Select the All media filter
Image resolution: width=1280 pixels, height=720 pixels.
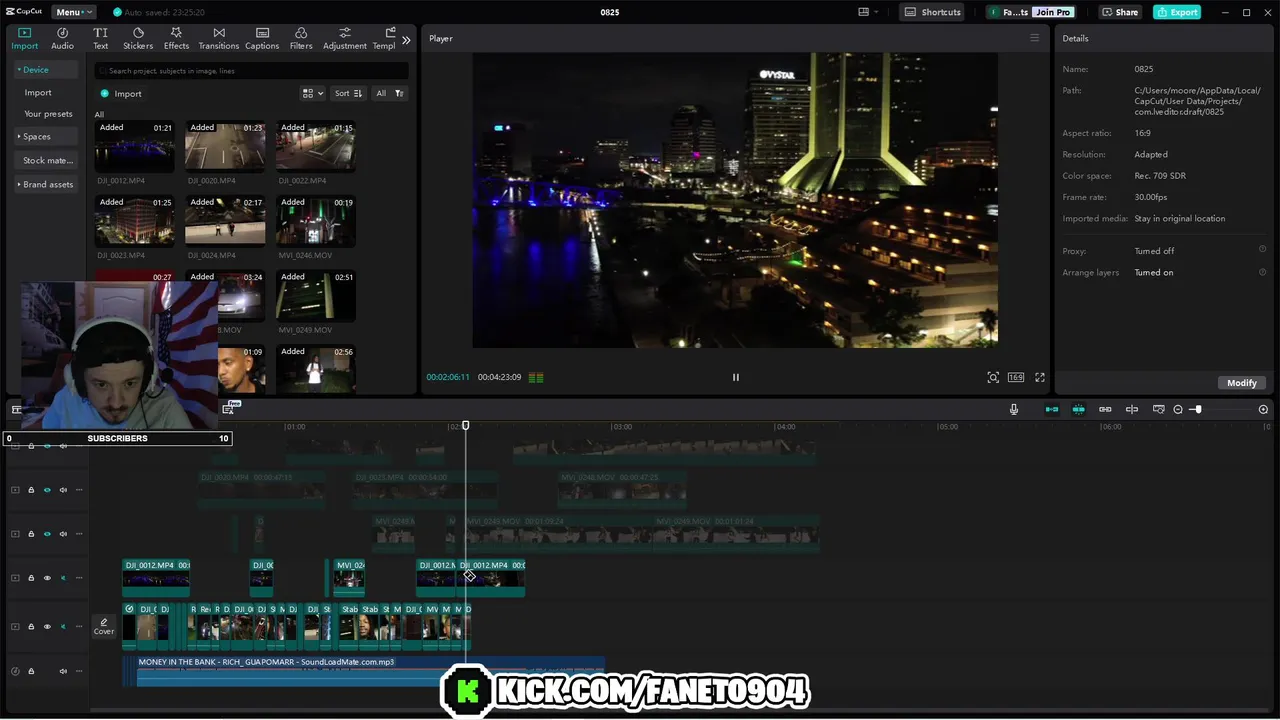pyautogui.click(x=380, y=93)
